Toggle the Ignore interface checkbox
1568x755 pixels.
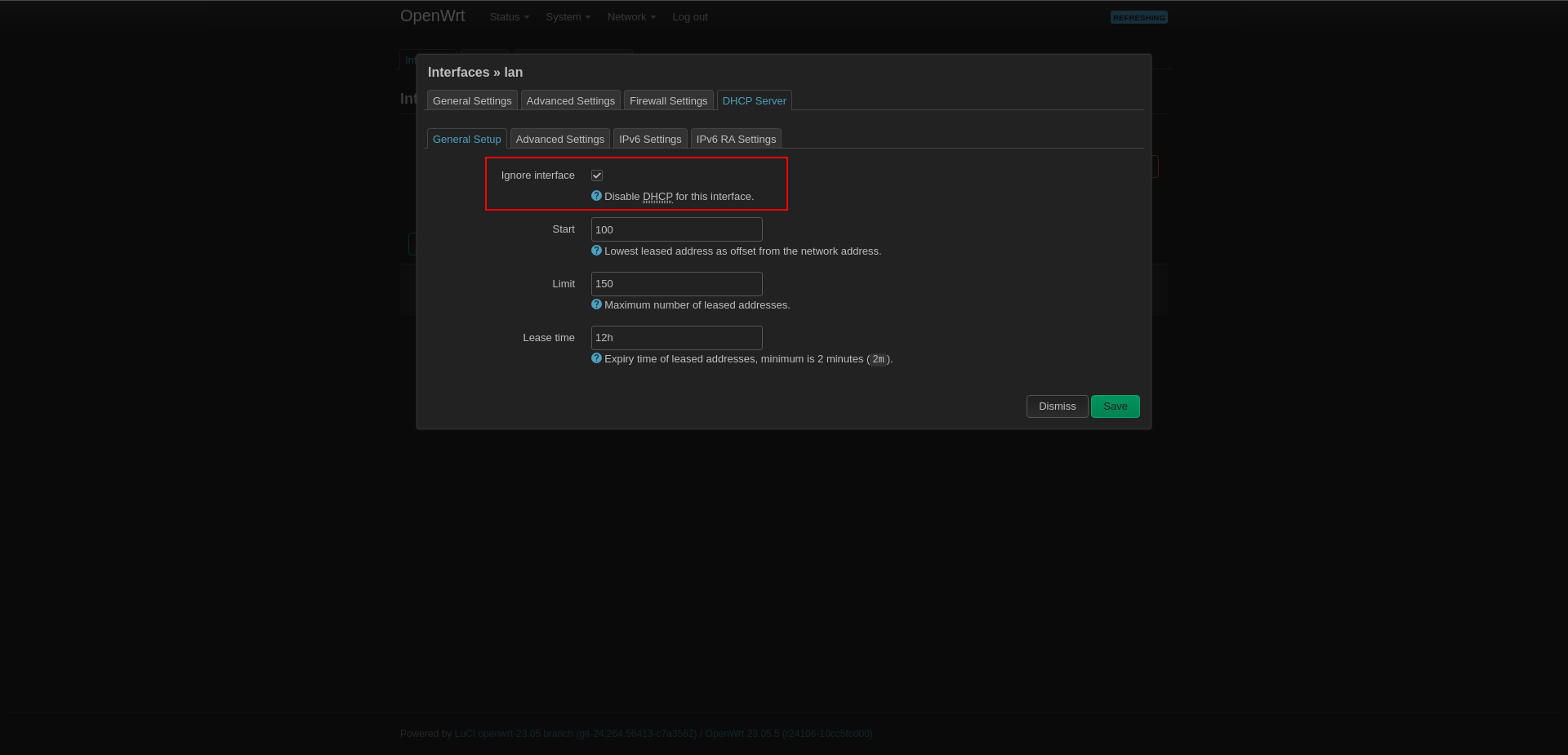pyautogui.click(x=597, y=175)
